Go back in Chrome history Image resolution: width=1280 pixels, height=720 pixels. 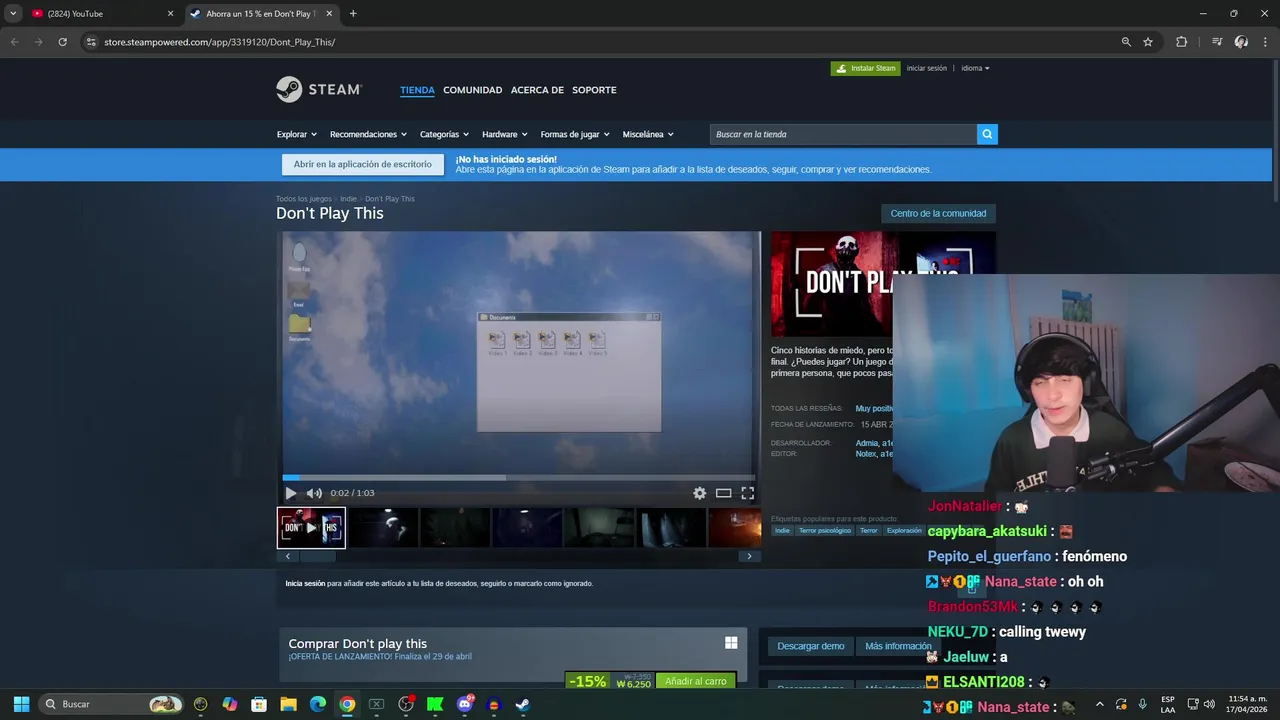pyautogui.click(x=14, y=42)
